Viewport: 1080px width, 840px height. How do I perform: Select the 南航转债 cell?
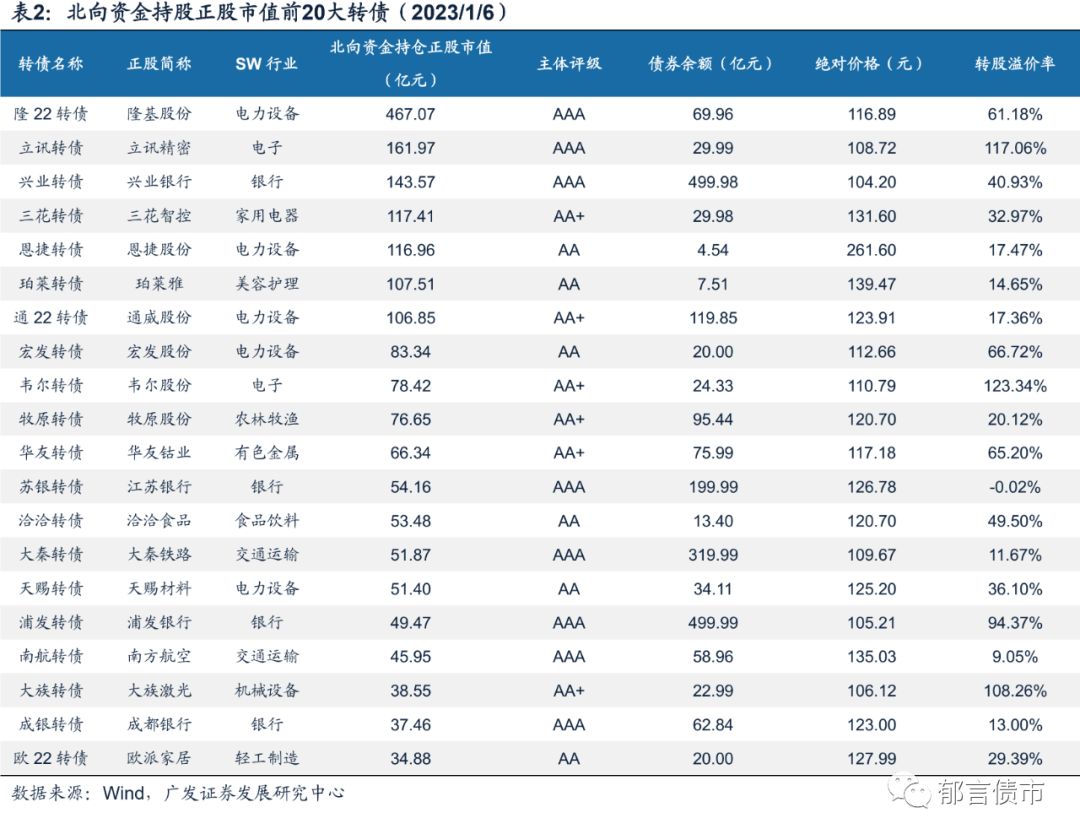point(51,656)
